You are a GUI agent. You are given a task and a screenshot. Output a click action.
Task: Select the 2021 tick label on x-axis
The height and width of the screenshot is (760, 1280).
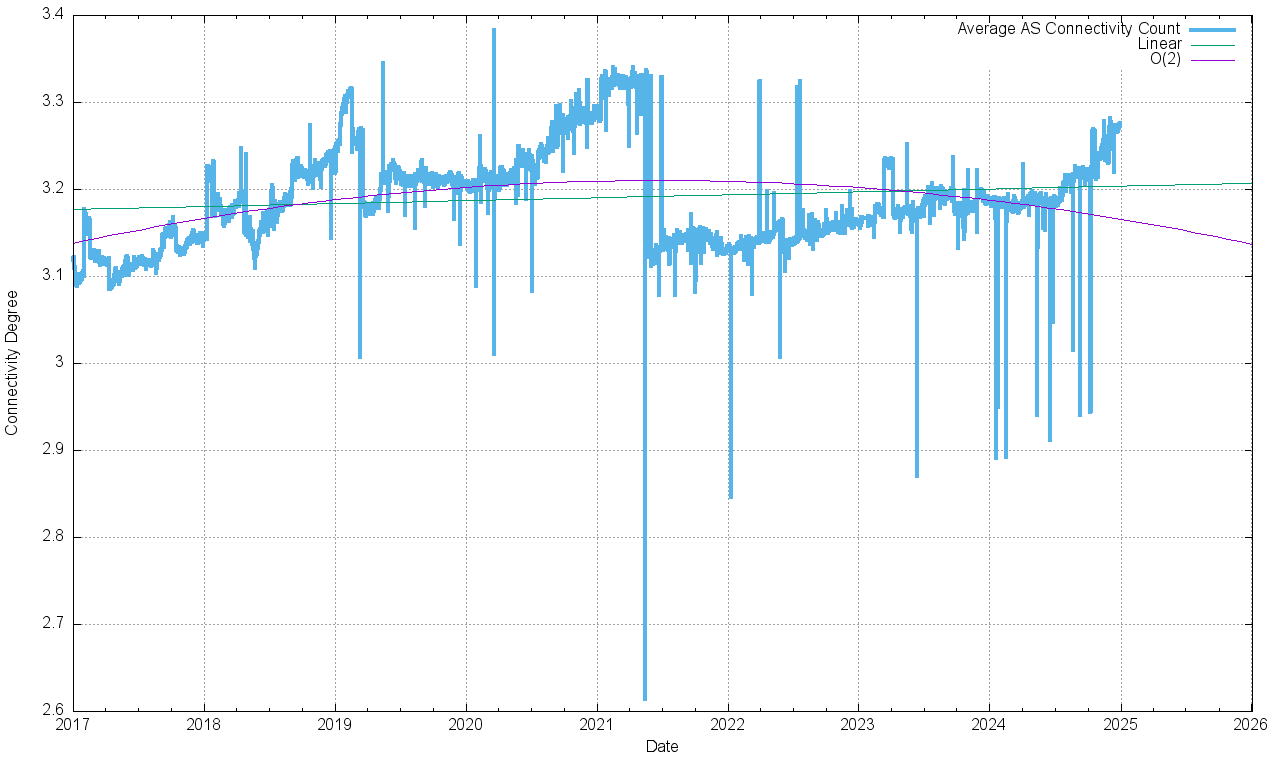click(596, 723)
